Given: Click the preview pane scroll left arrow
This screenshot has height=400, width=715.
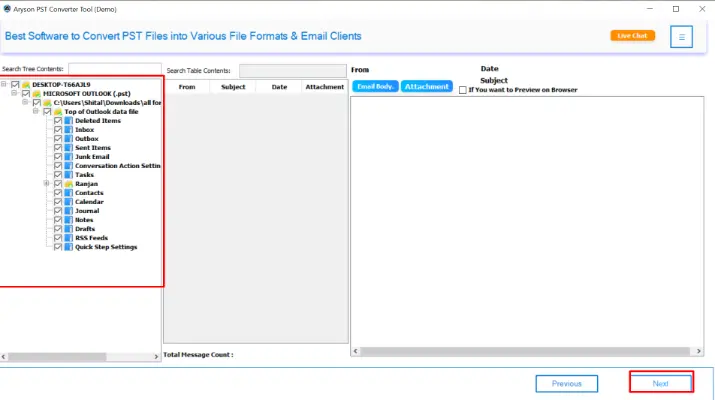Looking at the screenshot, I should pyautogui.click(x=356, y=351).
